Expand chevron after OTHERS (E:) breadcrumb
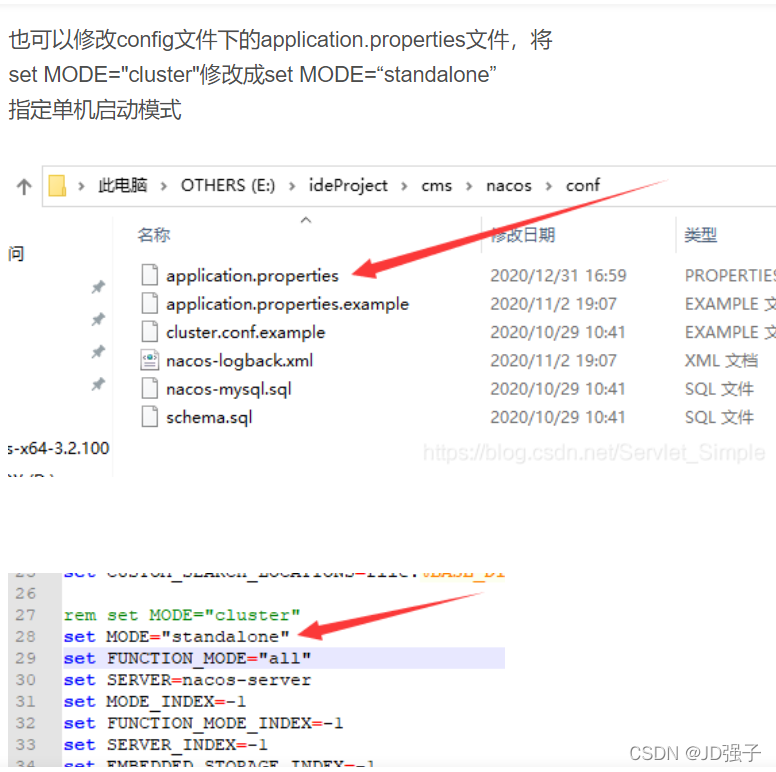 click(x=292, y=187)
